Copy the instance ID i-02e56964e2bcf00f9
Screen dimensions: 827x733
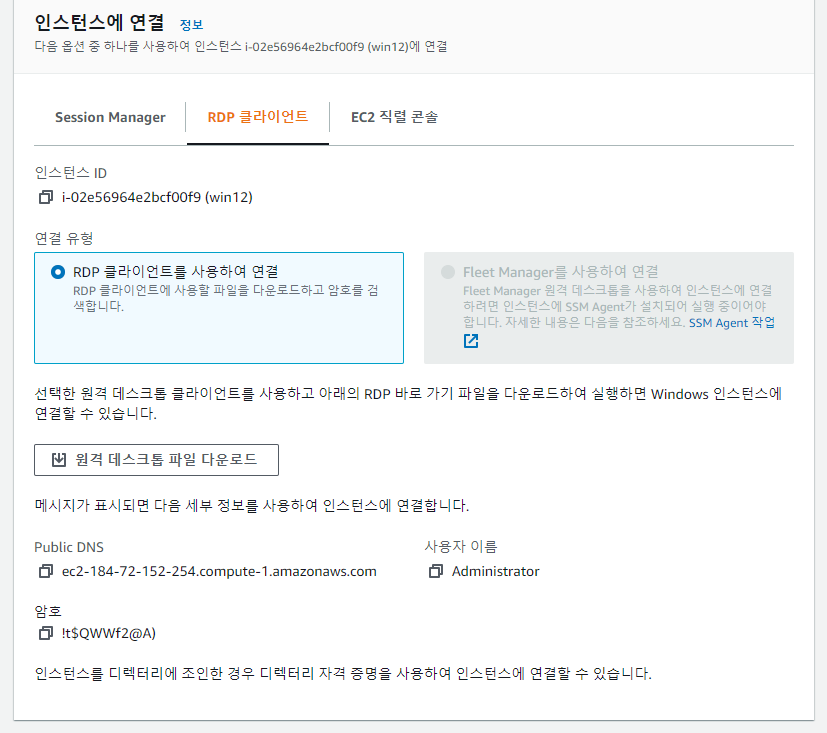pyautogui.click(x=46, y=197)
